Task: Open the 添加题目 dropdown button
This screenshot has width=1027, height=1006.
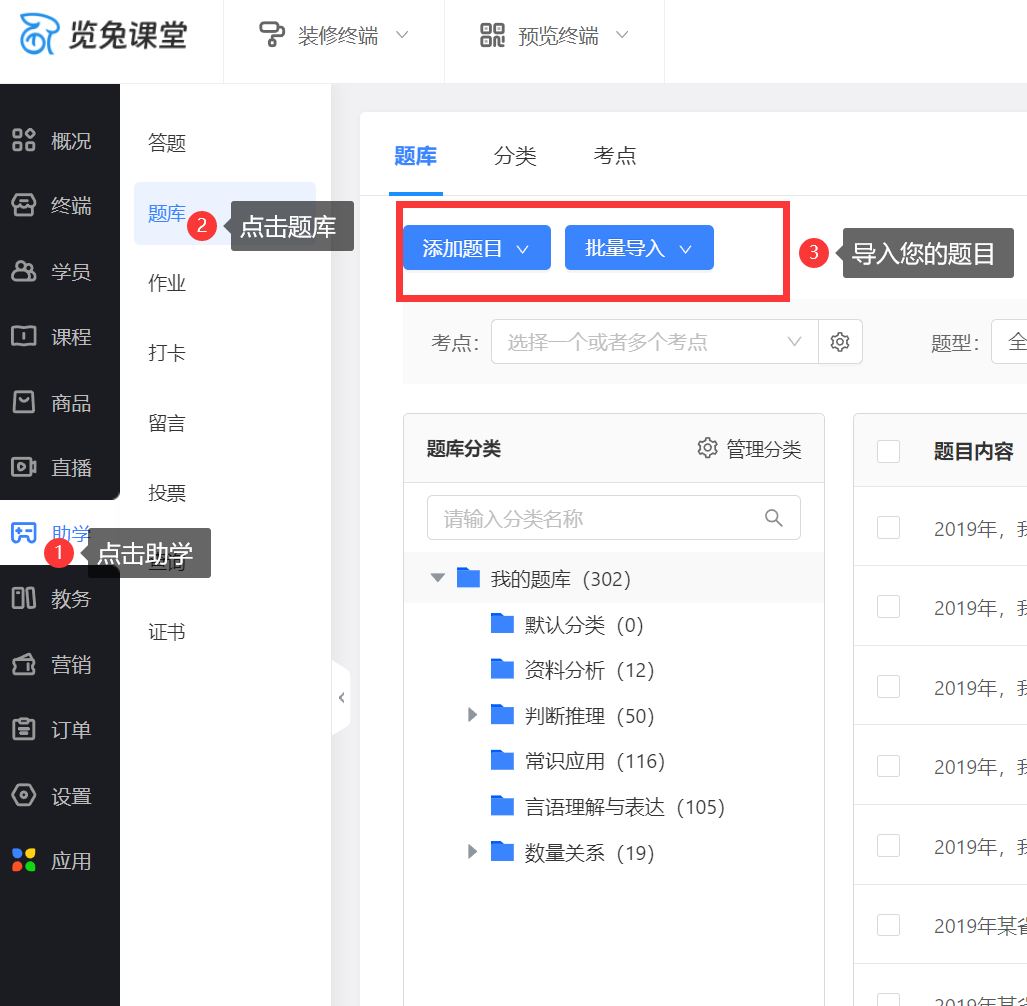Action: click(477, 248)
